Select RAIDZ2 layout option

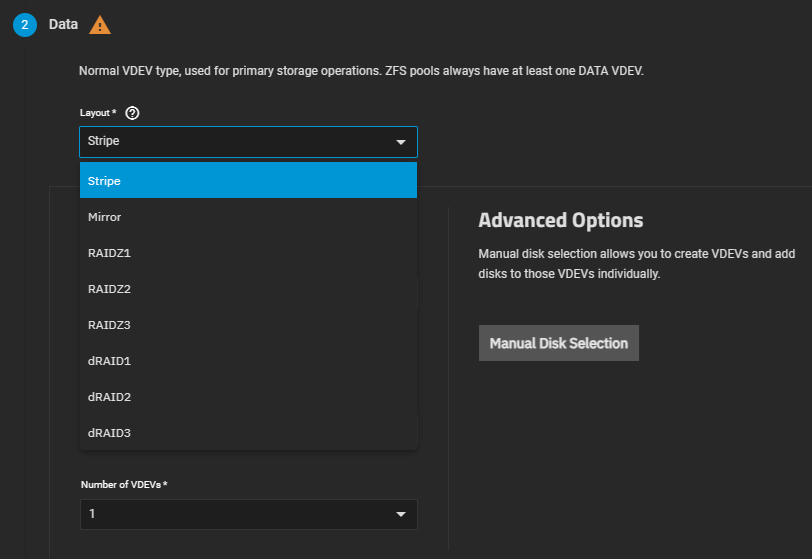[248, 289]
